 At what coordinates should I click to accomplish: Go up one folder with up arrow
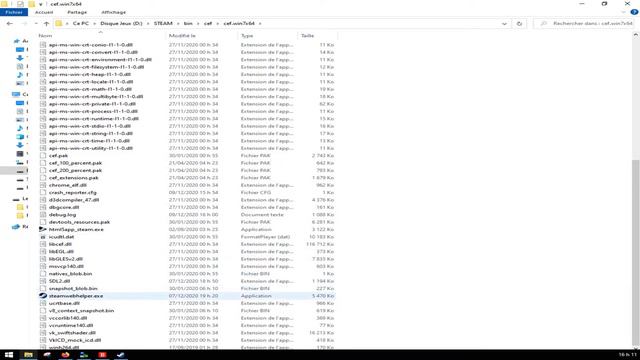coord(47,24)
